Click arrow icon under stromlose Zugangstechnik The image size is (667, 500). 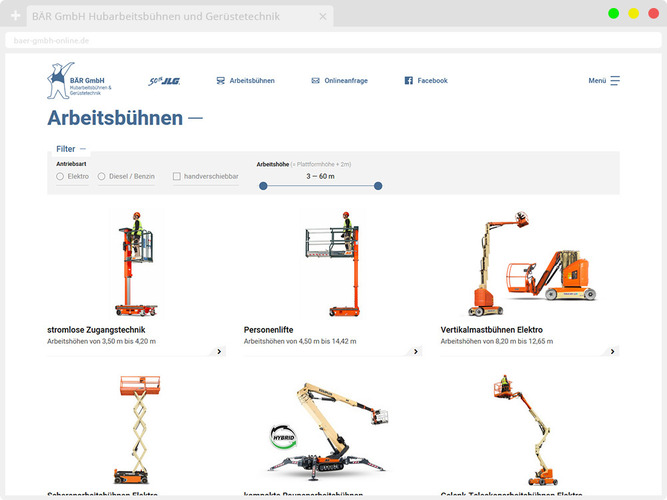219,351
